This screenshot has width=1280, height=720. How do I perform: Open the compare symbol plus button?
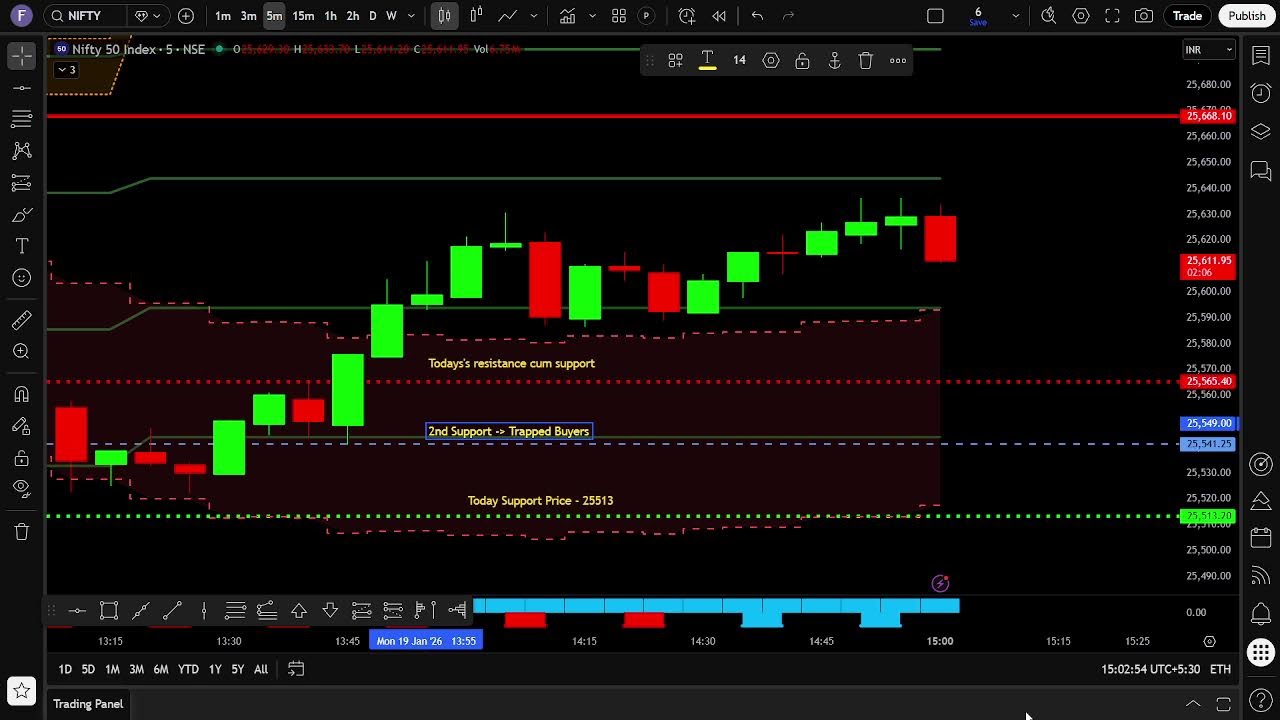[x=186, y=16]
